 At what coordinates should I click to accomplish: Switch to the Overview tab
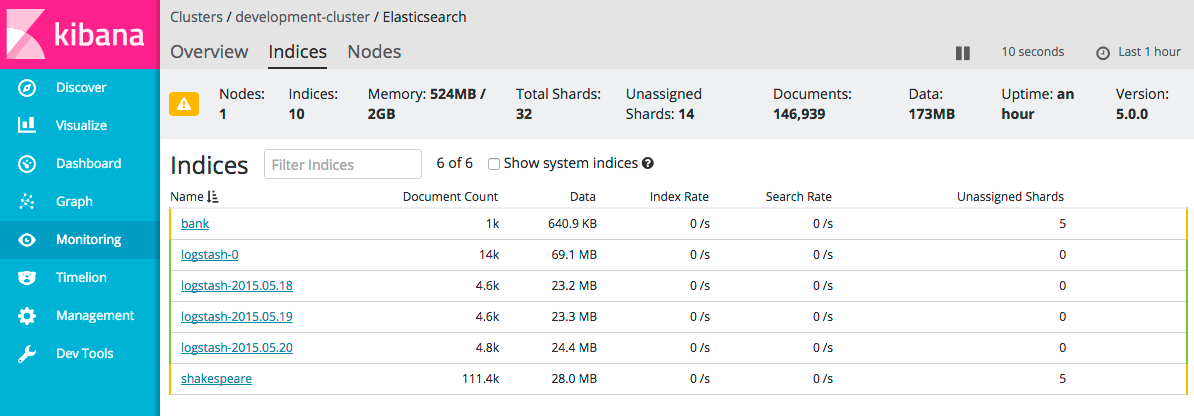tap(209, 52)
